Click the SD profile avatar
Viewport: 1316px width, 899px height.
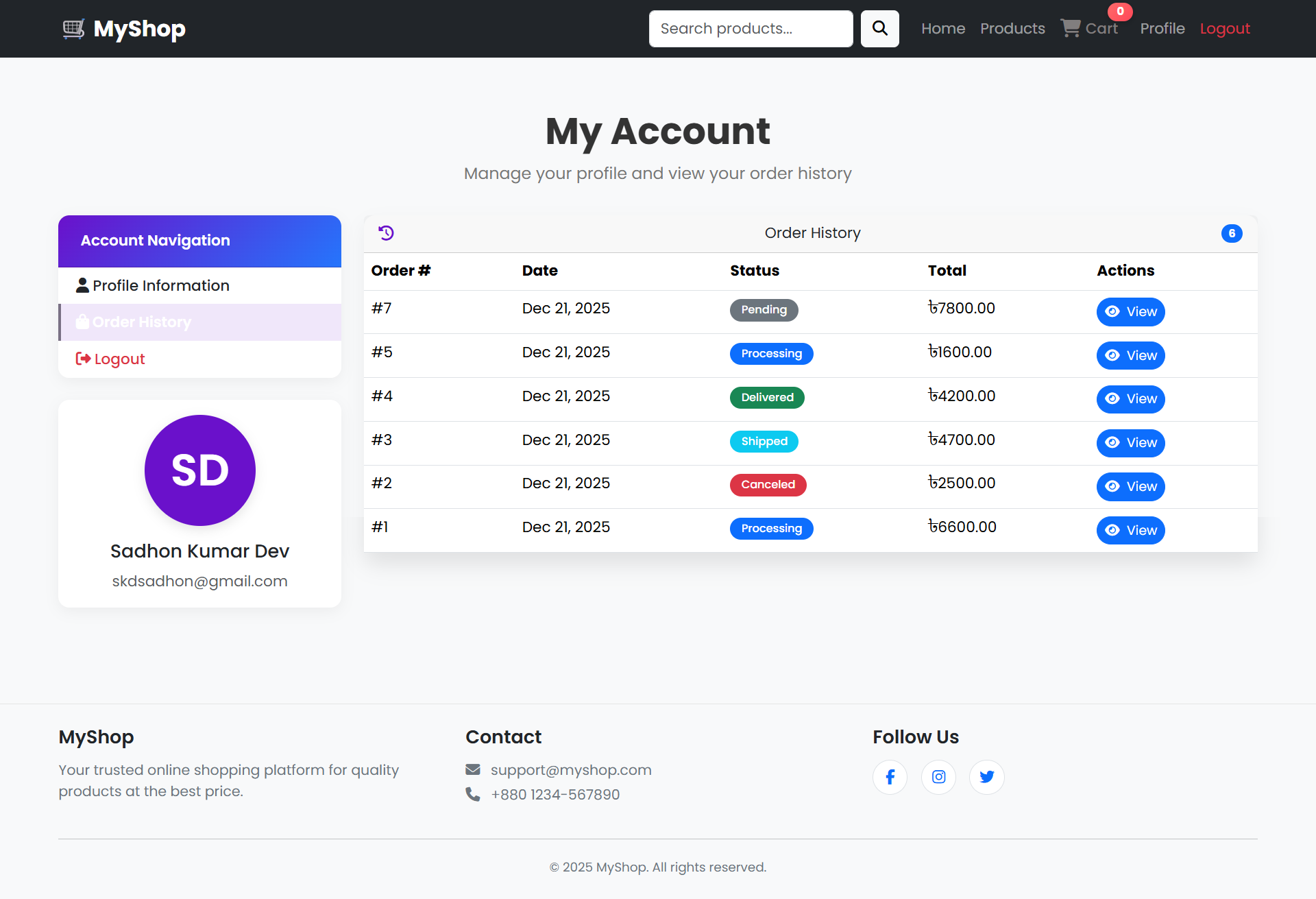pos(199,470)
